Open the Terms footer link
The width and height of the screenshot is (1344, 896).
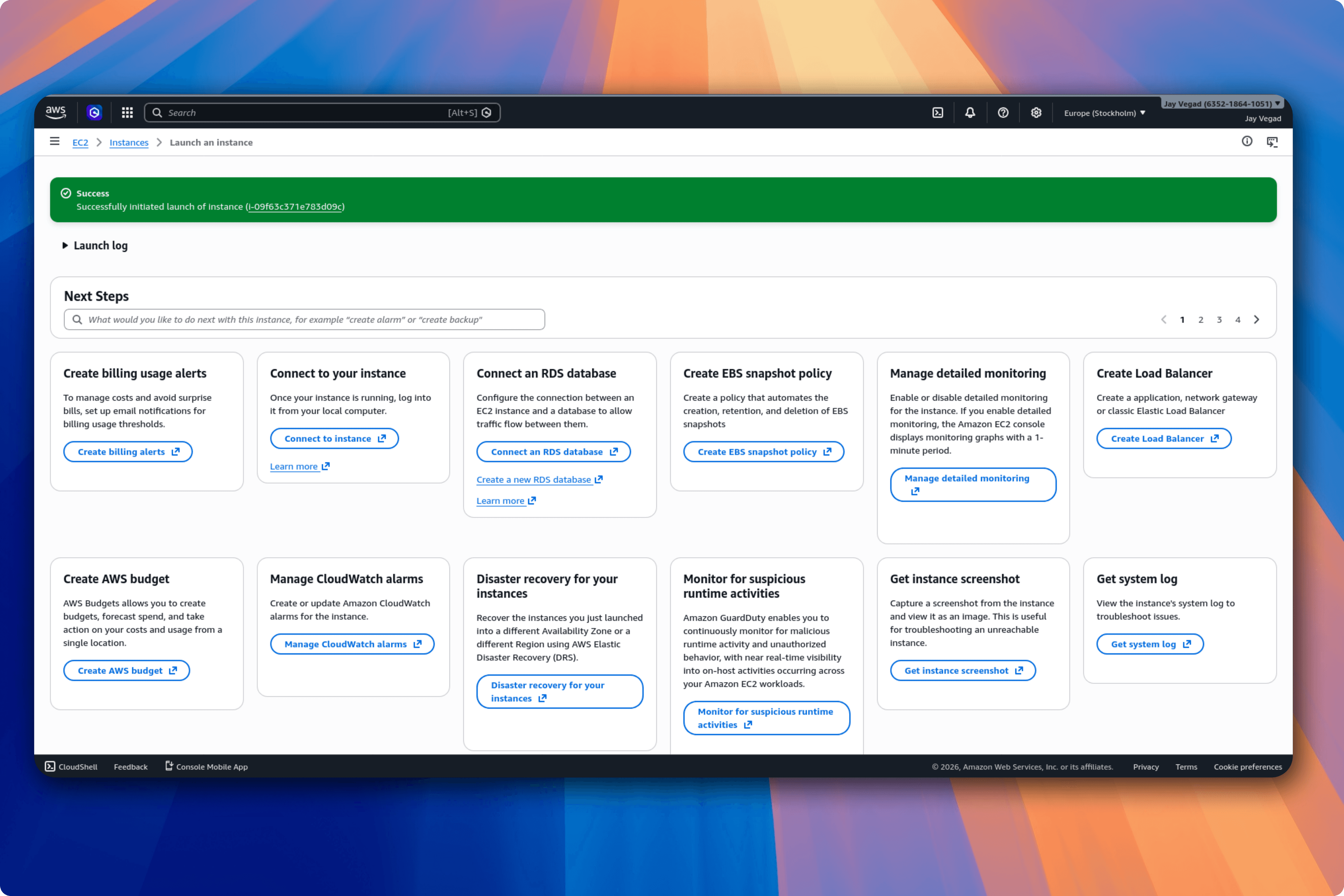coord(1186,767)
